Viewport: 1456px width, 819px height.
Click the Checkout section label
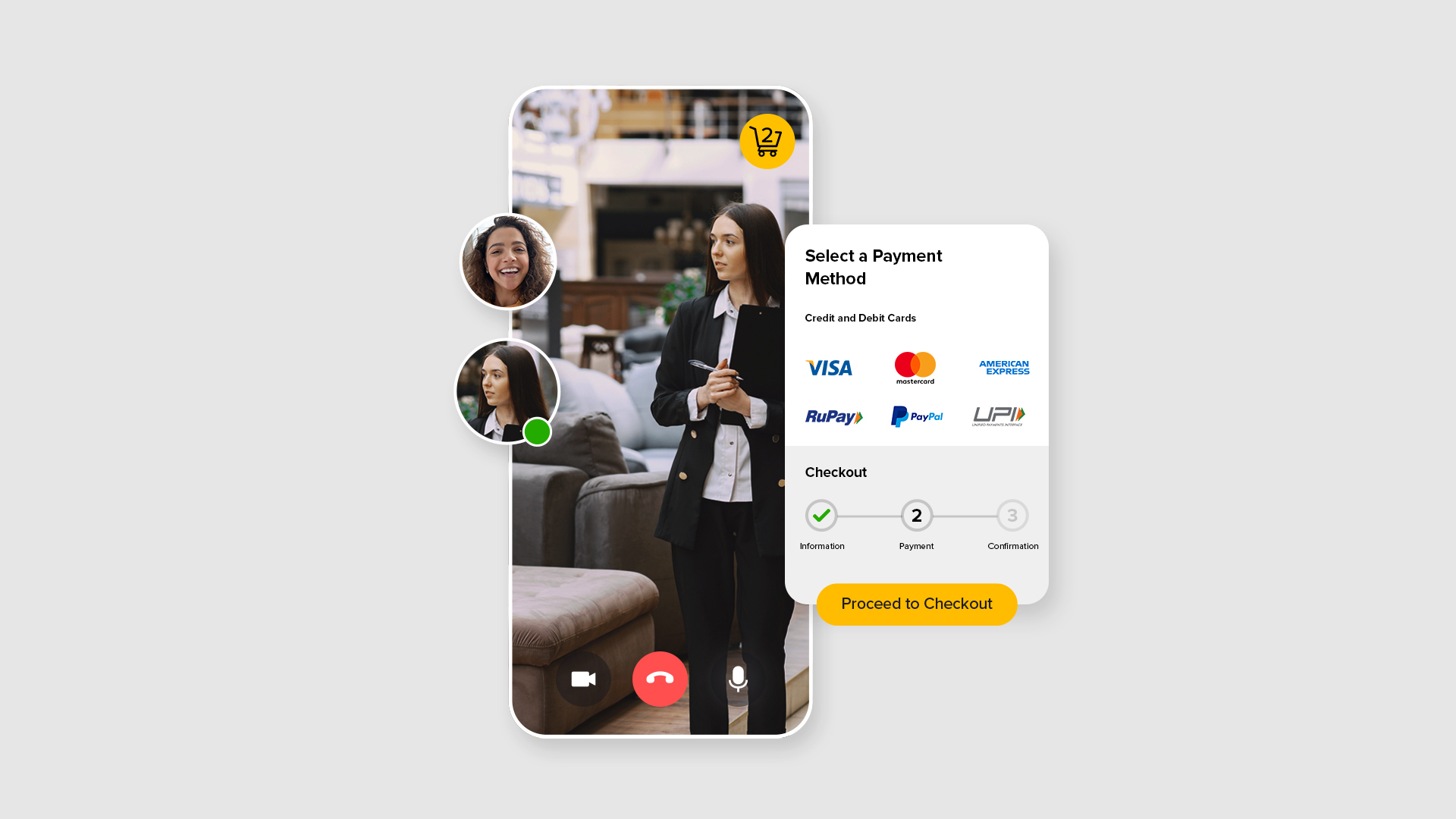tap(836, 471)
